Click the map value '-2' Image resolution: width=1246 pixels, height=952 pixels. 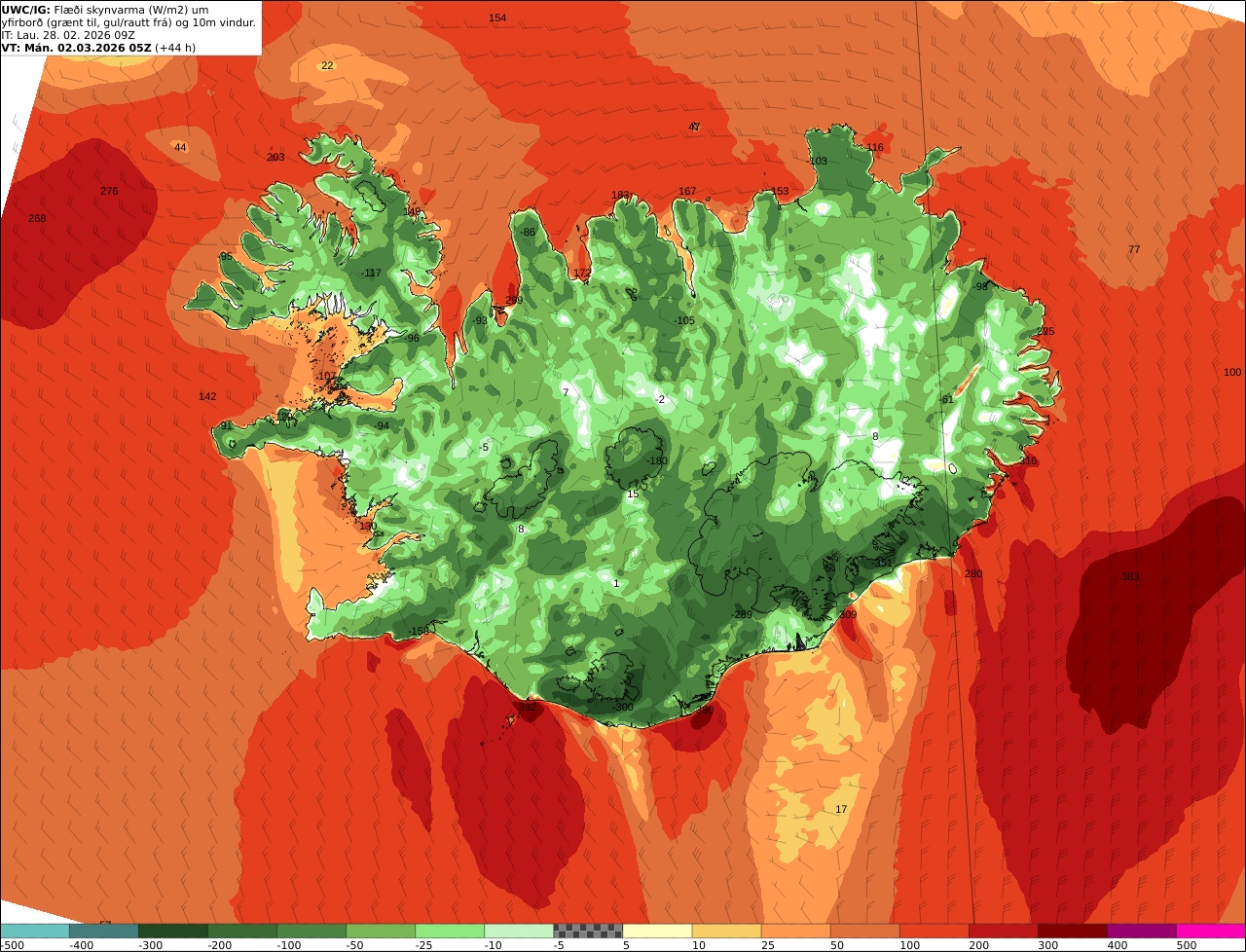click(x=660, y=399)
